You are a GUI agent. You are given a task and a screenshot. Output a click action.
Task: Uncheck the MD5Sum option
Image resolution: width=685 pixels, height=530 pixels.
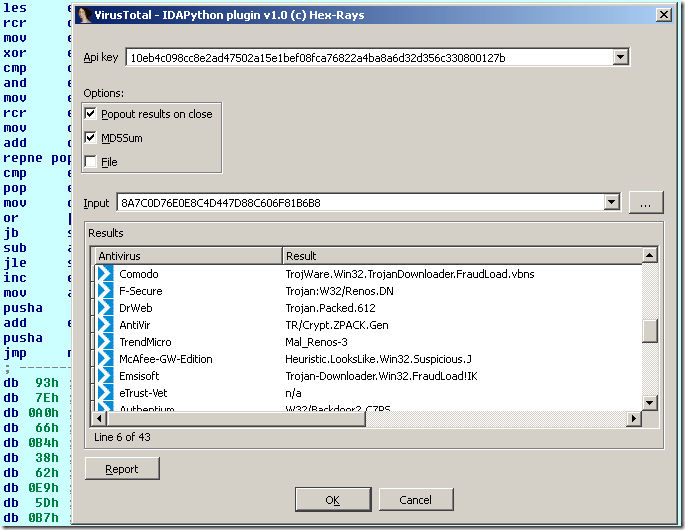pos(90,138)
